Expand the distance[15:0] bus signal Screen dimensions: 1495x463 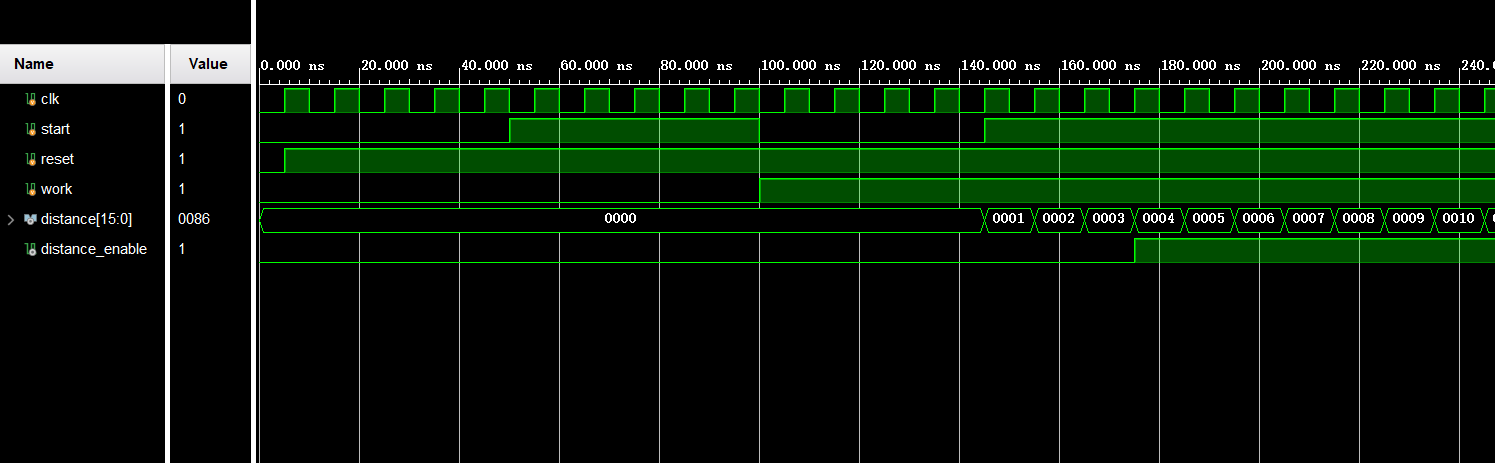pyautogui.click(x=11, y=219)
